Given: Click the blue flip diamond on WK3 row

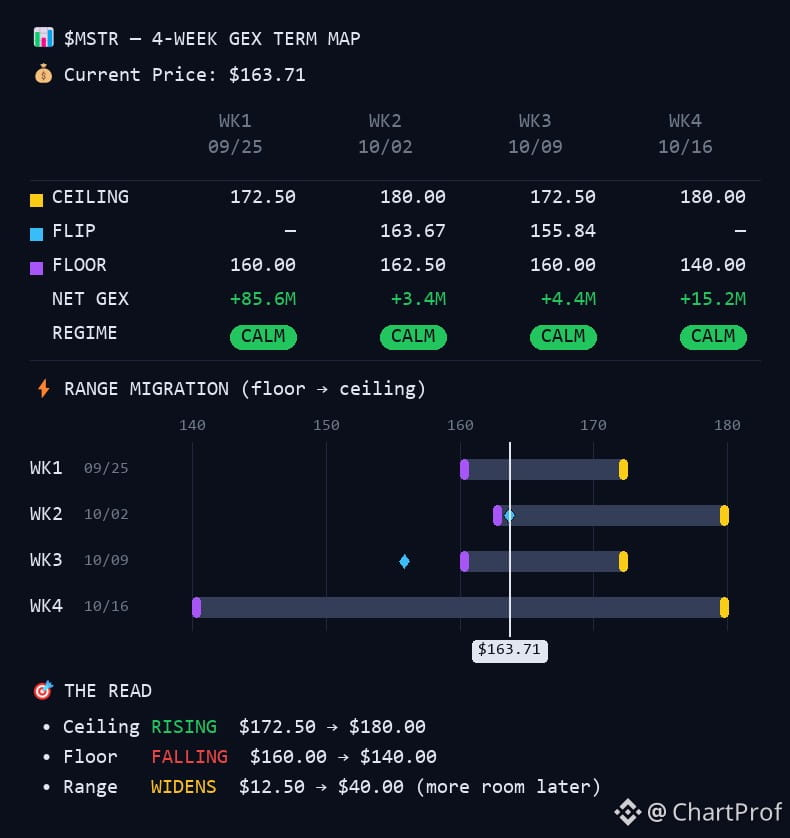Looking at the screenshot, I should [405, 561].
